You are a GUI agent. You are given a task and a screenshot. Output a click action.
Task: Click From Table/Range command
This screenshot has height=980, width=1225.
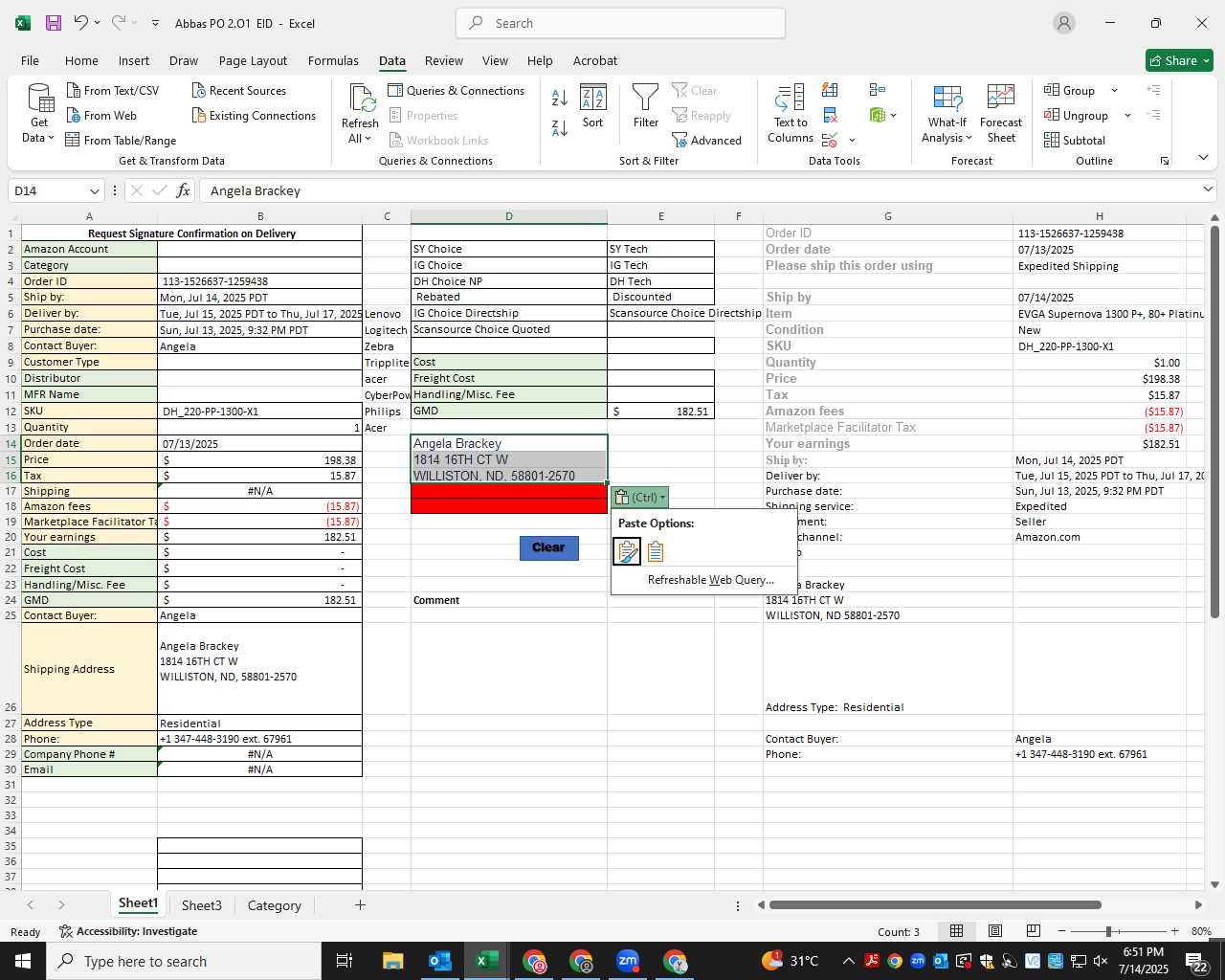point(122,140)
